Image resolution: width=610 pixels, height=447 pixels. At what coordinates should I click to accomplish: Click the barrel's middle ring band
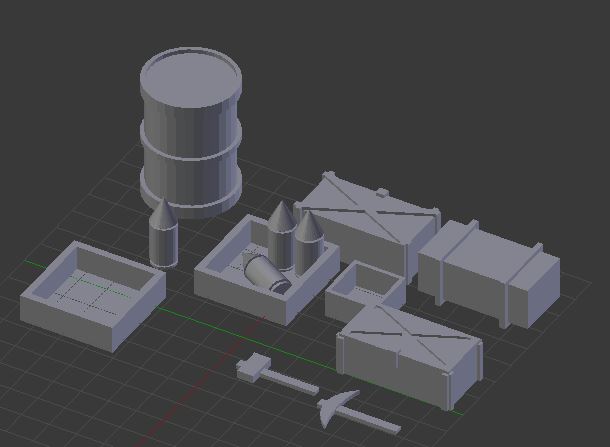(x=190, y=145)
